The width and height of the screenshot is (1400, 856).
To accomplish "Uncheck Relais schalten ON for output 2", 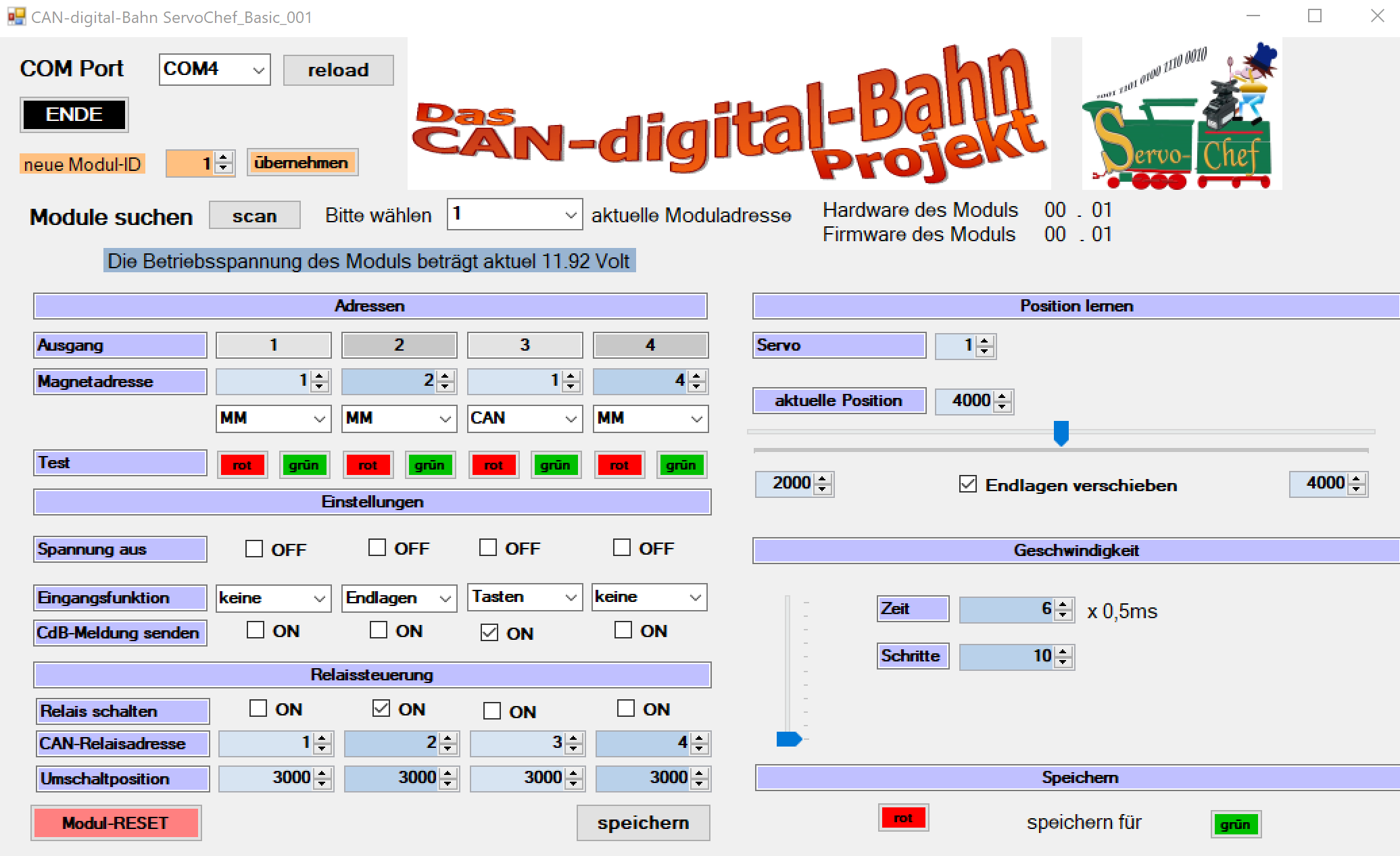I will click(x=381, y=708).
